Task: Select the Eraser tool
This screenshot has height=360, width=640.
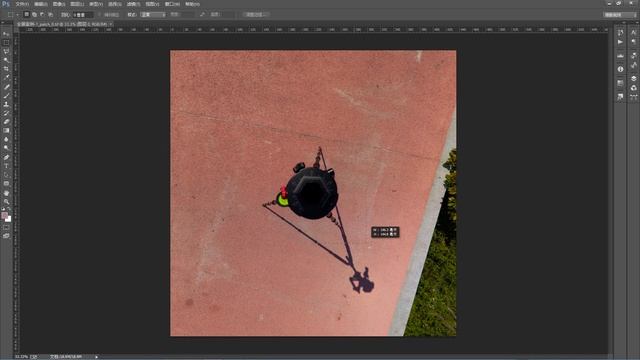Action: [x=6, y=122]
